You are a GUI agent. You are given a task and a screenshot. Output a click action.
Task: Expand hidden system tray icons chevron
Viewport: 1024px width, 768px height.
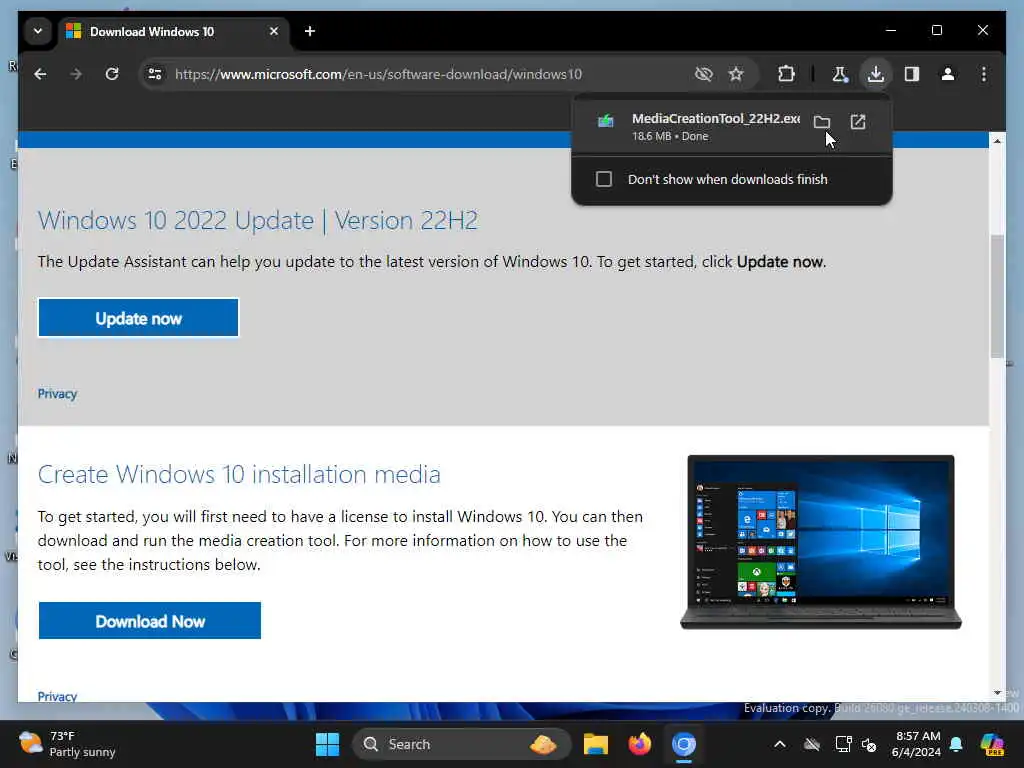tap(780, 744)
